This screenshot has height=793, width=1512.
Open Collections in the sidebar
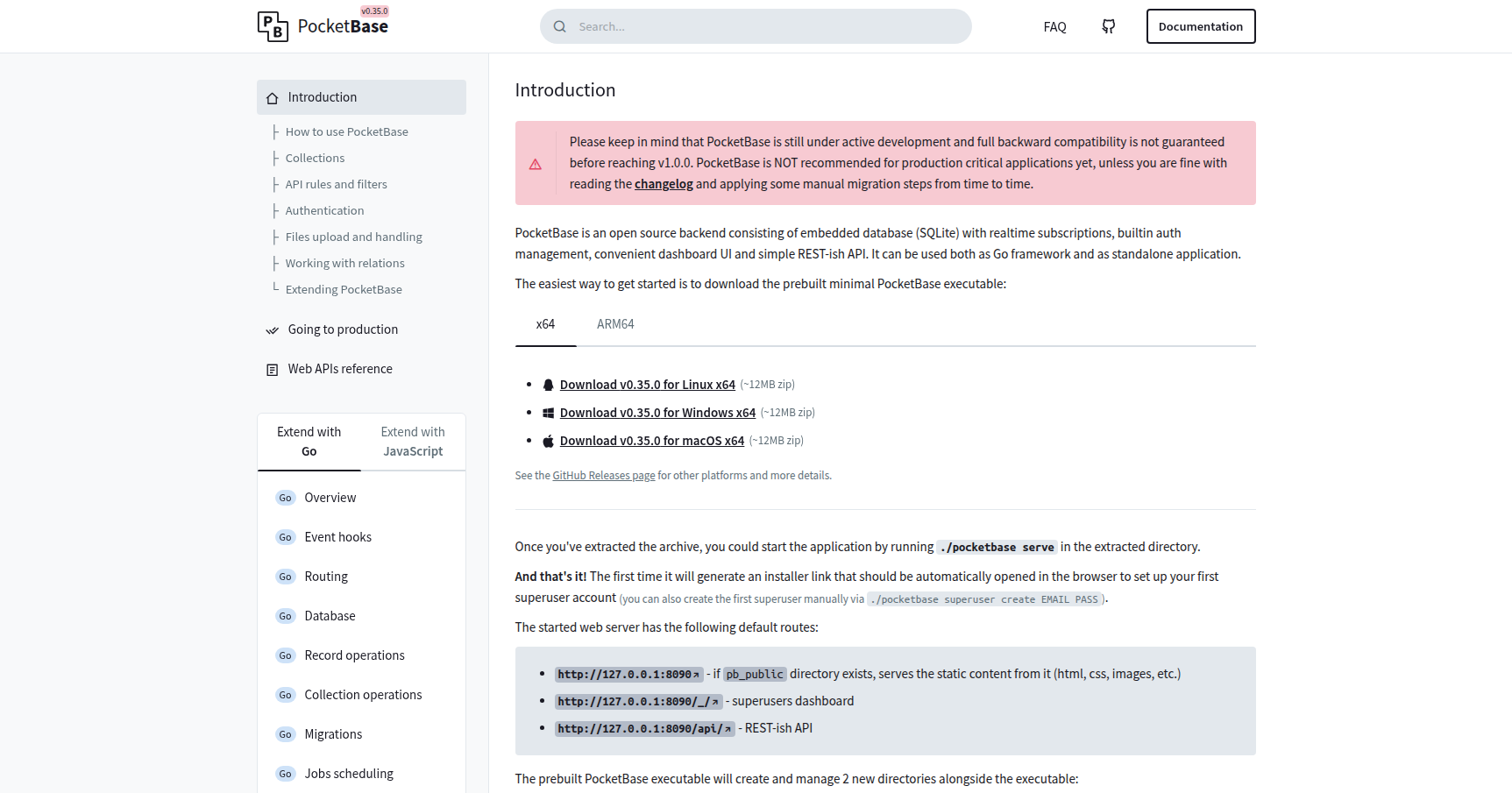(x=315, y=158)
